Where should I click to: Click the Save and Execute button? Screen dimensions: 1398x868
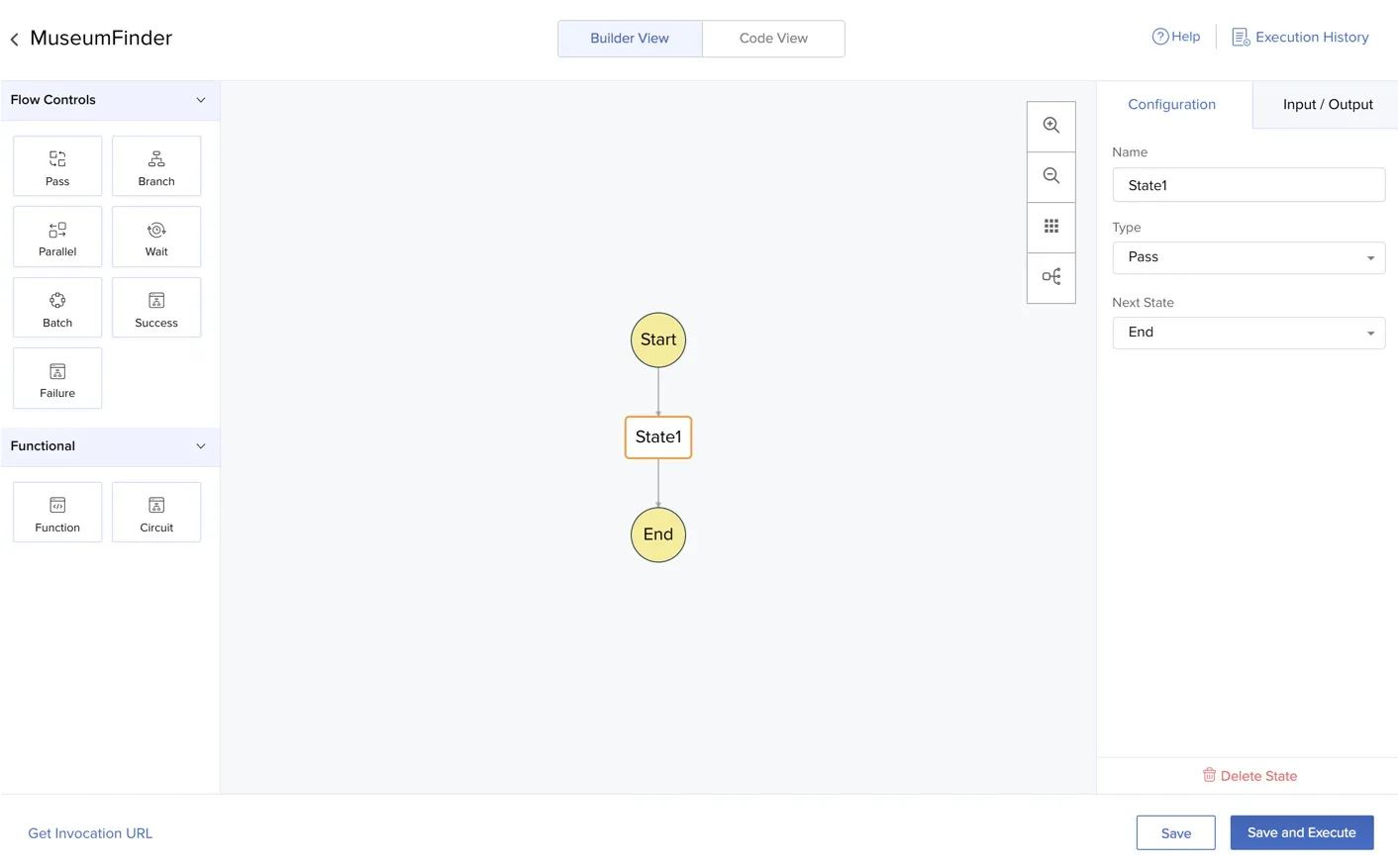click(1301, 832)
